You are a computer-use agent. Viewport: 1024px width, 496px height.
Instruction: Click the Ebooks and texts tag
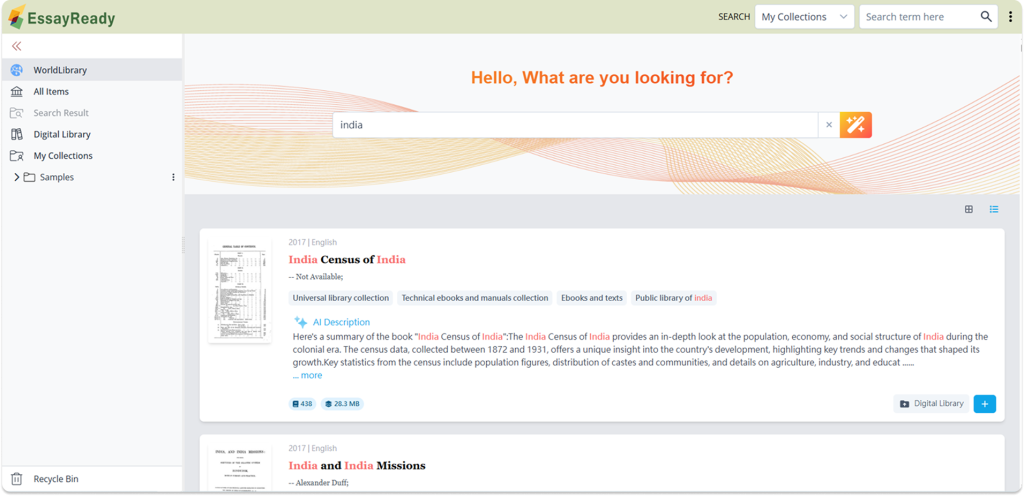[592, 298]
